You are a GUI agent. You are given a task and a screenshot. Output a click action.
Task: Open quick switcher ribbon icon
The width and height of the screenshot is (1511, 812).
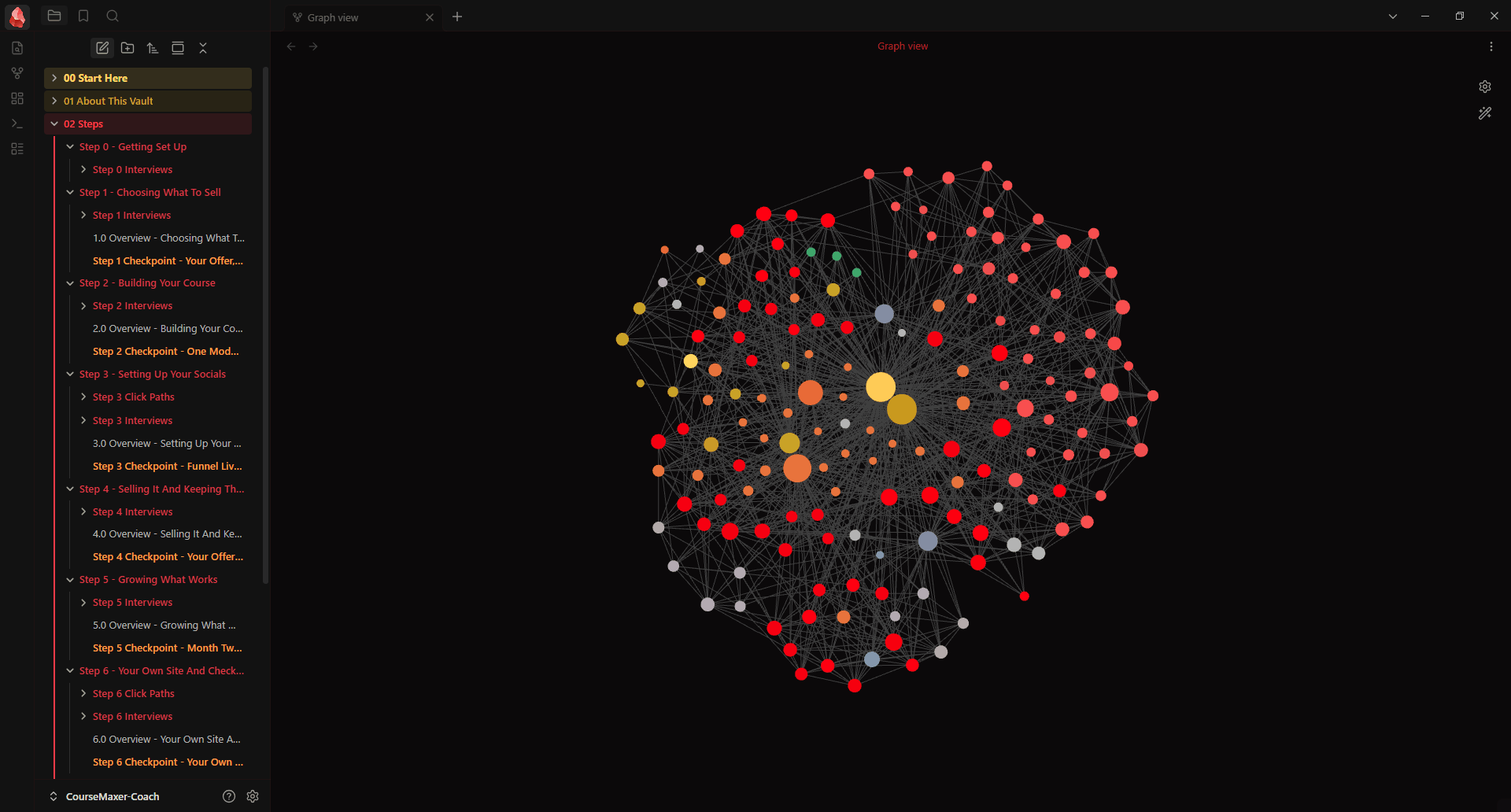17,48
